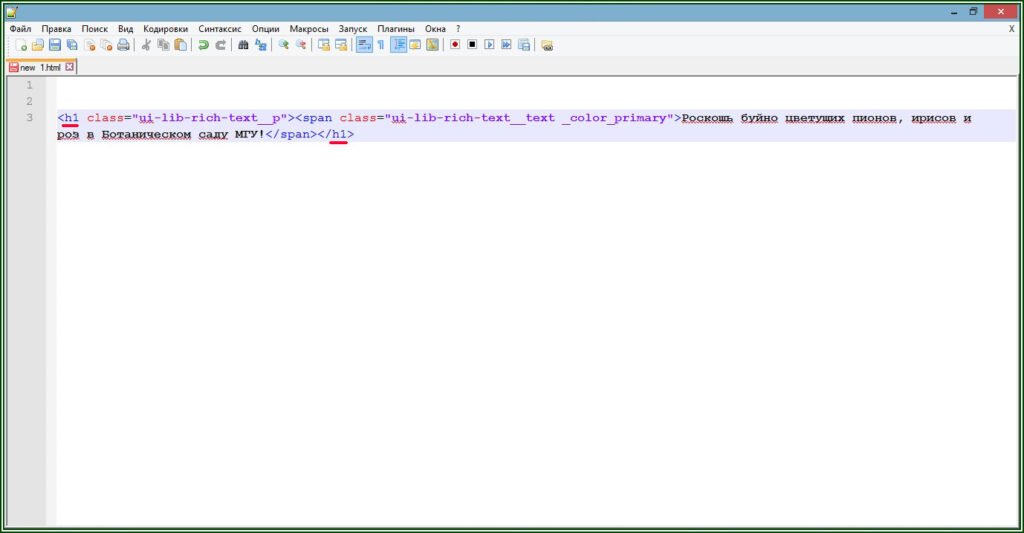Viewport: 1024px width, 533px height.
Task: Toggle synchronized vertical scrolling icon
Action: pyautogui.click(x=324, y=45)
